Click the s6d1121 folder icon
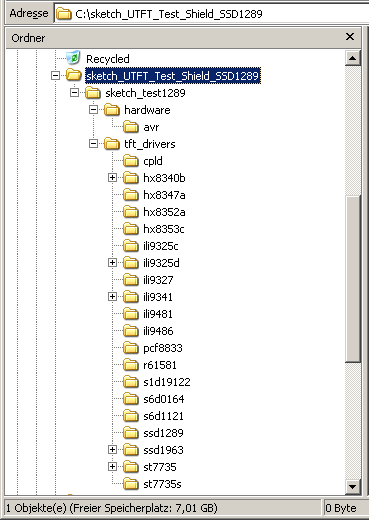The width and height of the screenshot is (369, 521). (x=131, y=415)
